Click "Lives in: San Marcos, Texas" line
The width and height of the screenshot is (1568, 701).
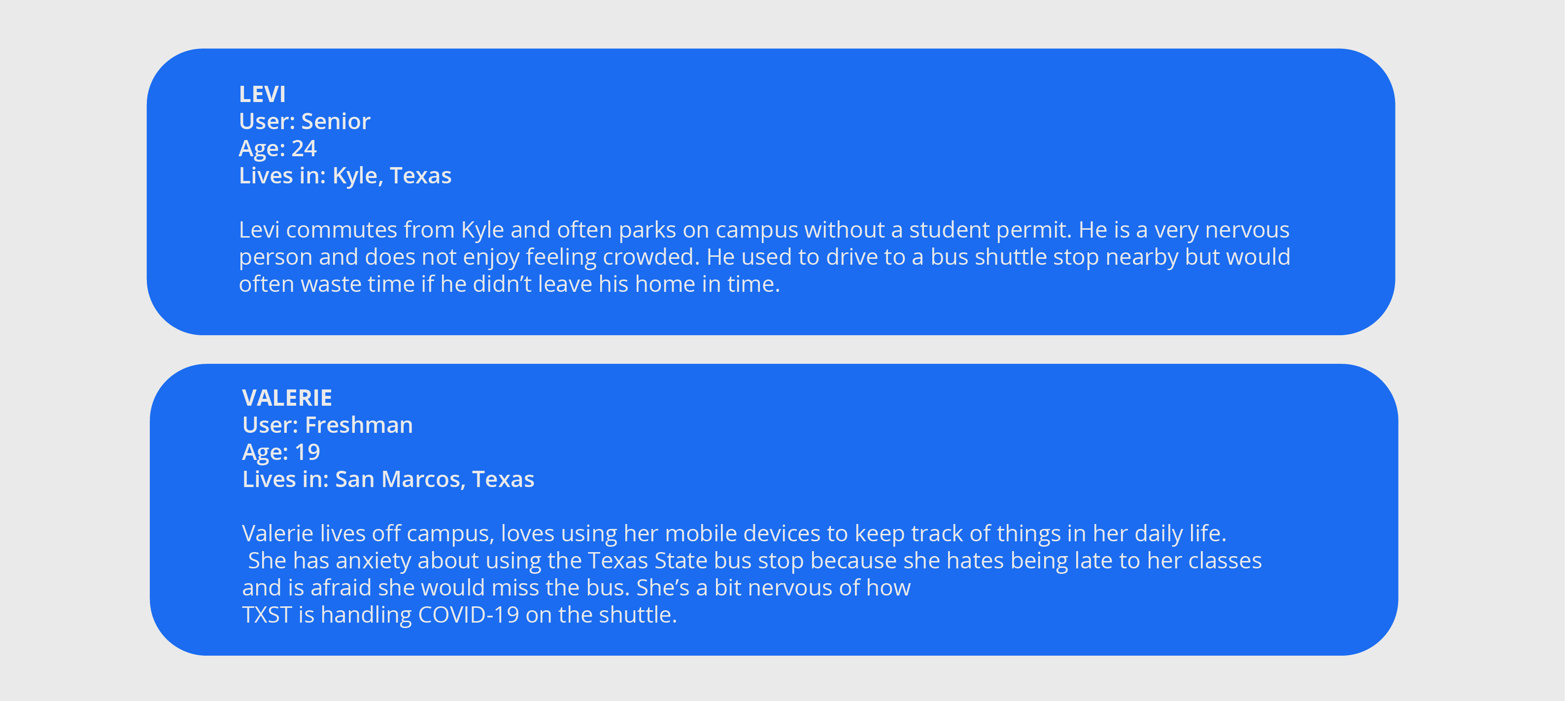point(388,479)
